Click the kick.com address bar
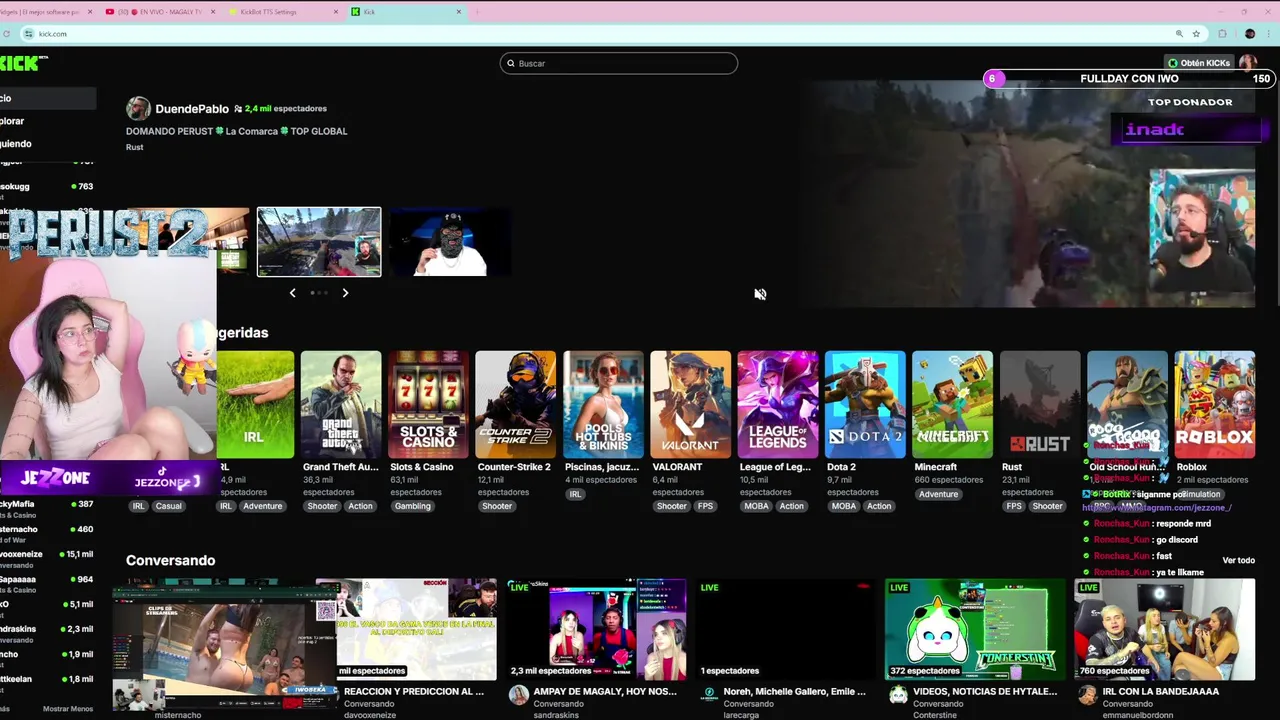Screen dimensions: 1280x720 point(600,34)
